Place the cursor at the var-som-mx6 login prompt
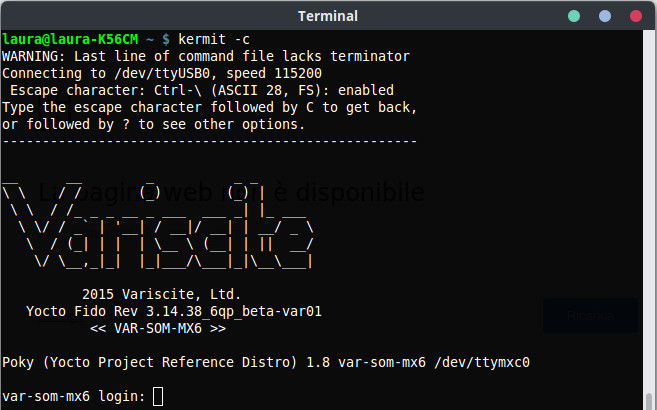 [158, 396]
